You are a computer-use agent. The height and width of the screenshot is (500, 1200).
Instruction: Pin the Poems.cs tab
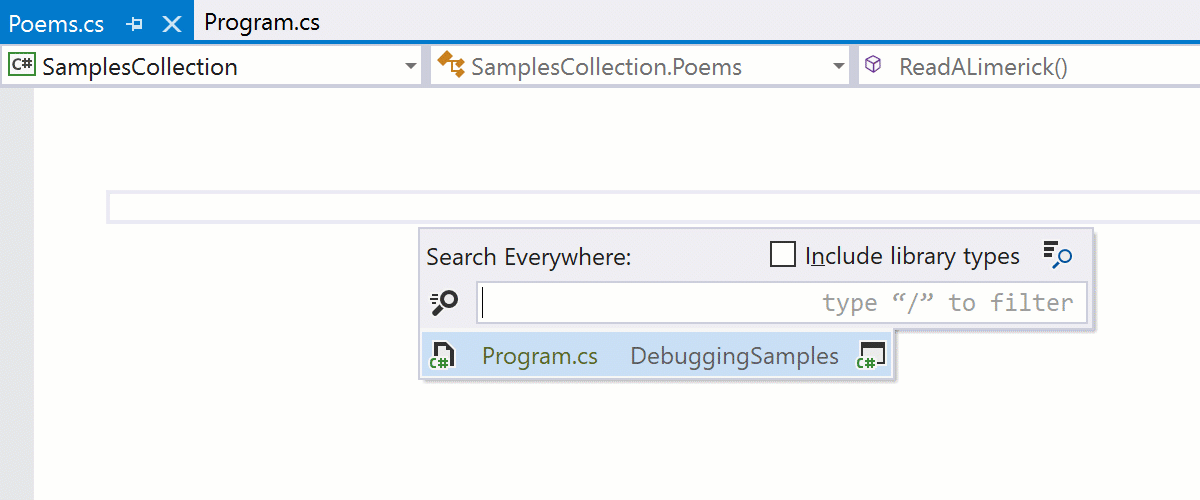click(x=135, y=23)
